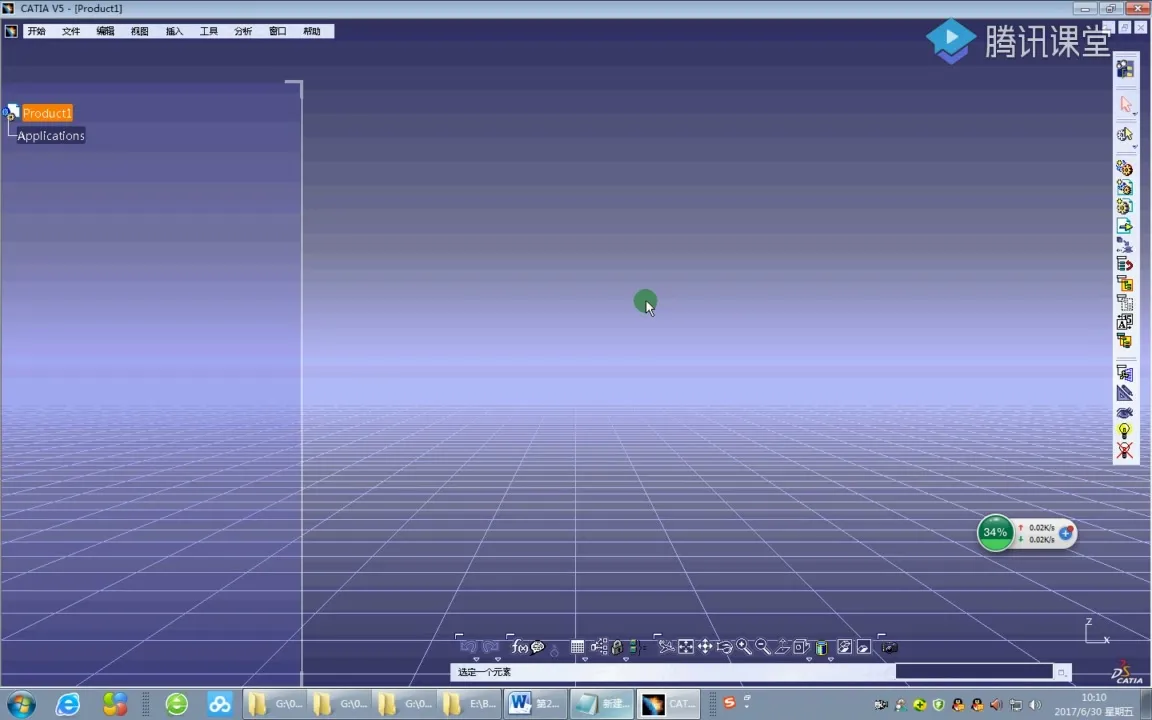Open the Undo sub-toolbar dropdown arrow
Image resolution: width=1152 pixels, height=720 pixels.
point(477,658)
